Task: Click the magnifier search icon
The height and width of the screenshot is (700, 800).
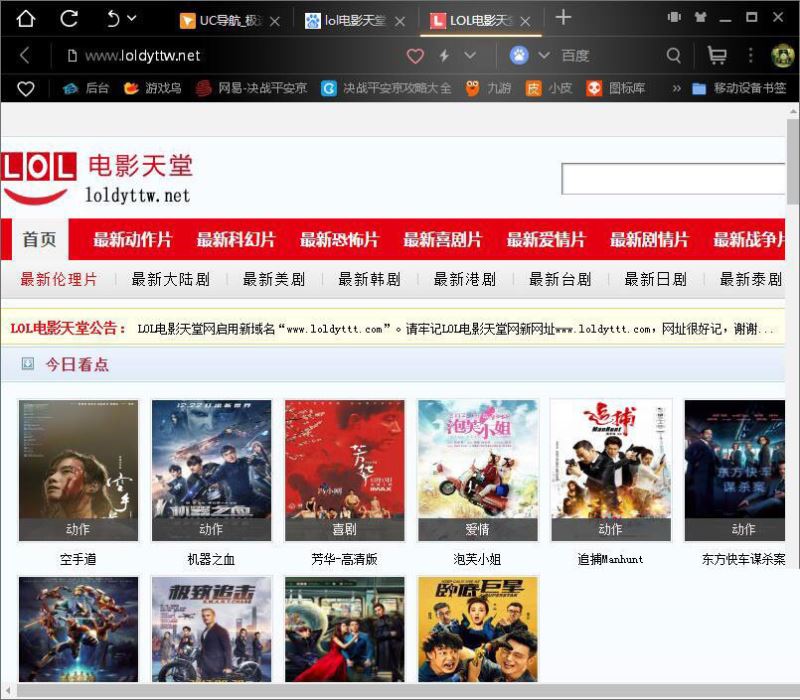Action: tap(674, 55)
